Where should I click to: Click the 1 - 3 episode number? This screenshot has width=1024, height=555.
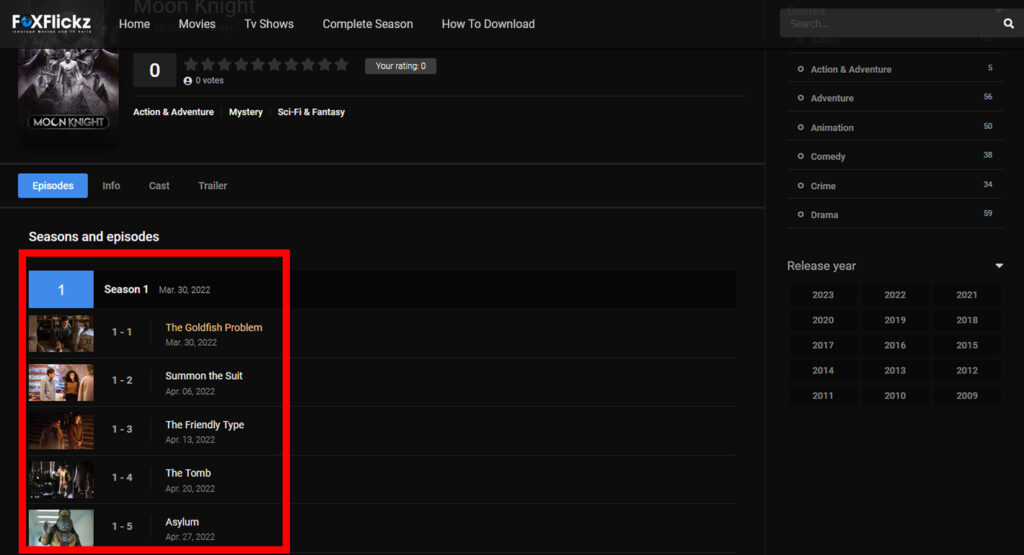(x=122, y=430)
